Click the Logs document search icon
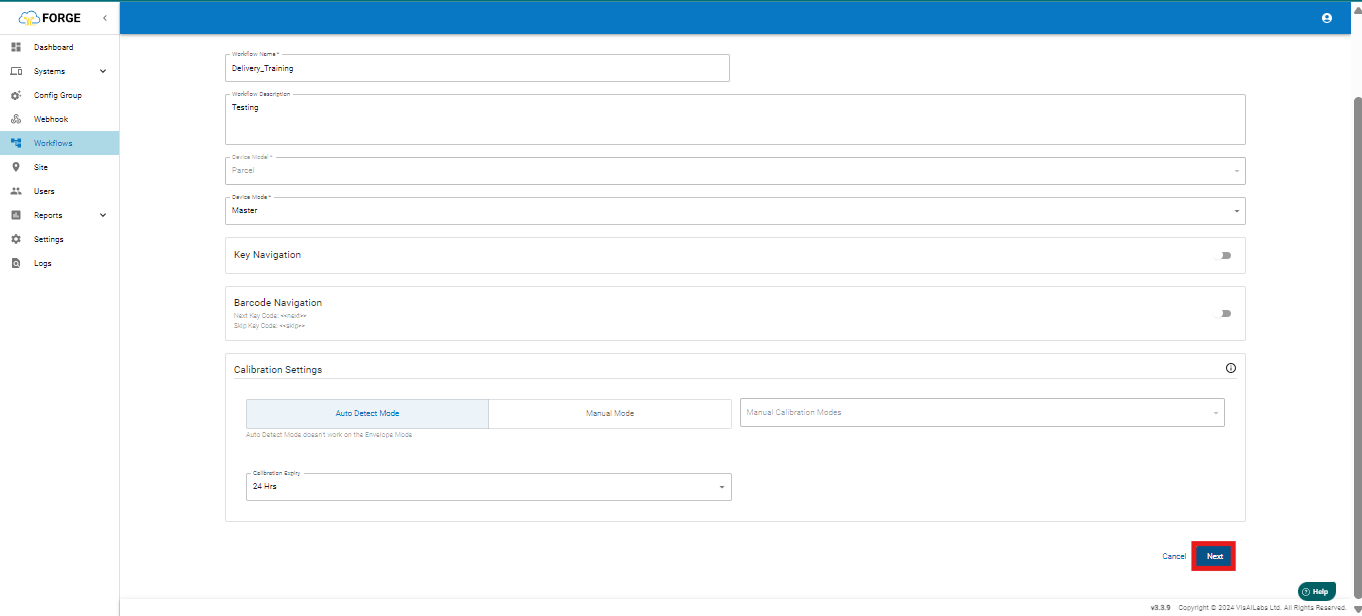 pyautogui.click(x=16, y=263)
